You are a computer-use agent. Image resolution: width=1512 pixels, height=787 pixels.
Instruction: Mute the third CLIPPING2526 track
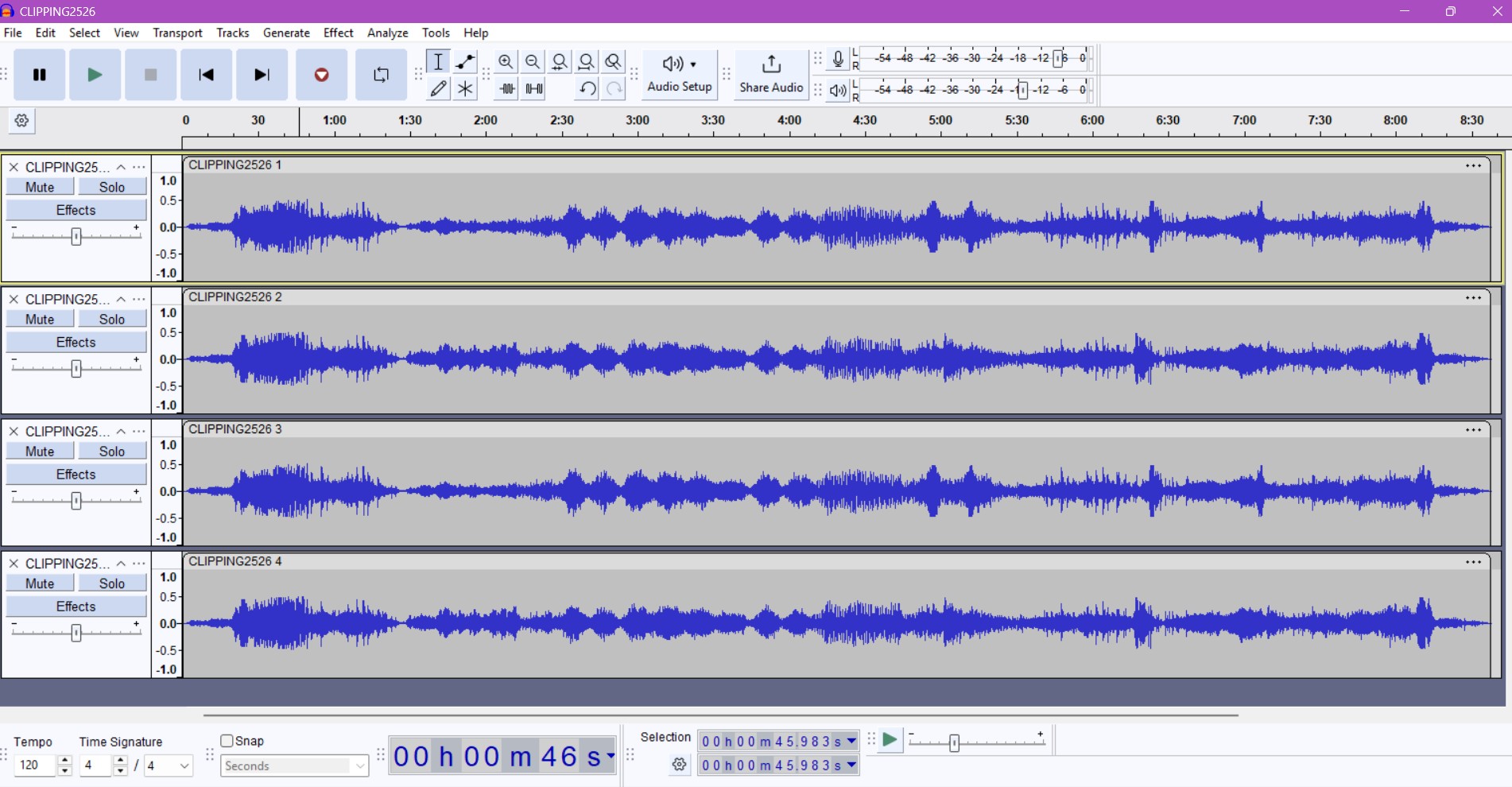(40, 451)
